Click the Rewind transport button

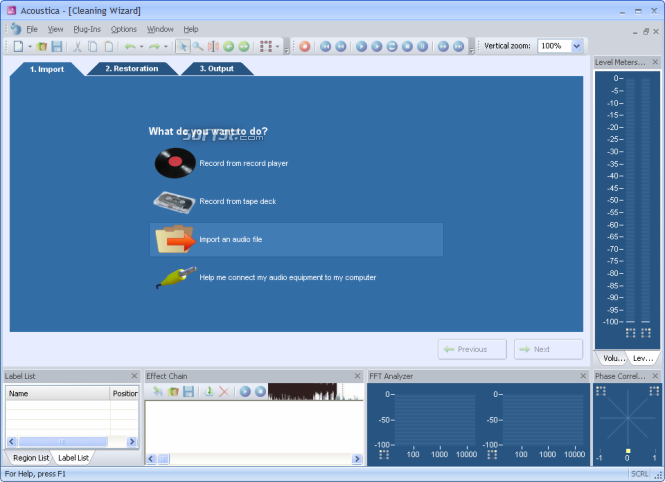click(x=341, y=46)
